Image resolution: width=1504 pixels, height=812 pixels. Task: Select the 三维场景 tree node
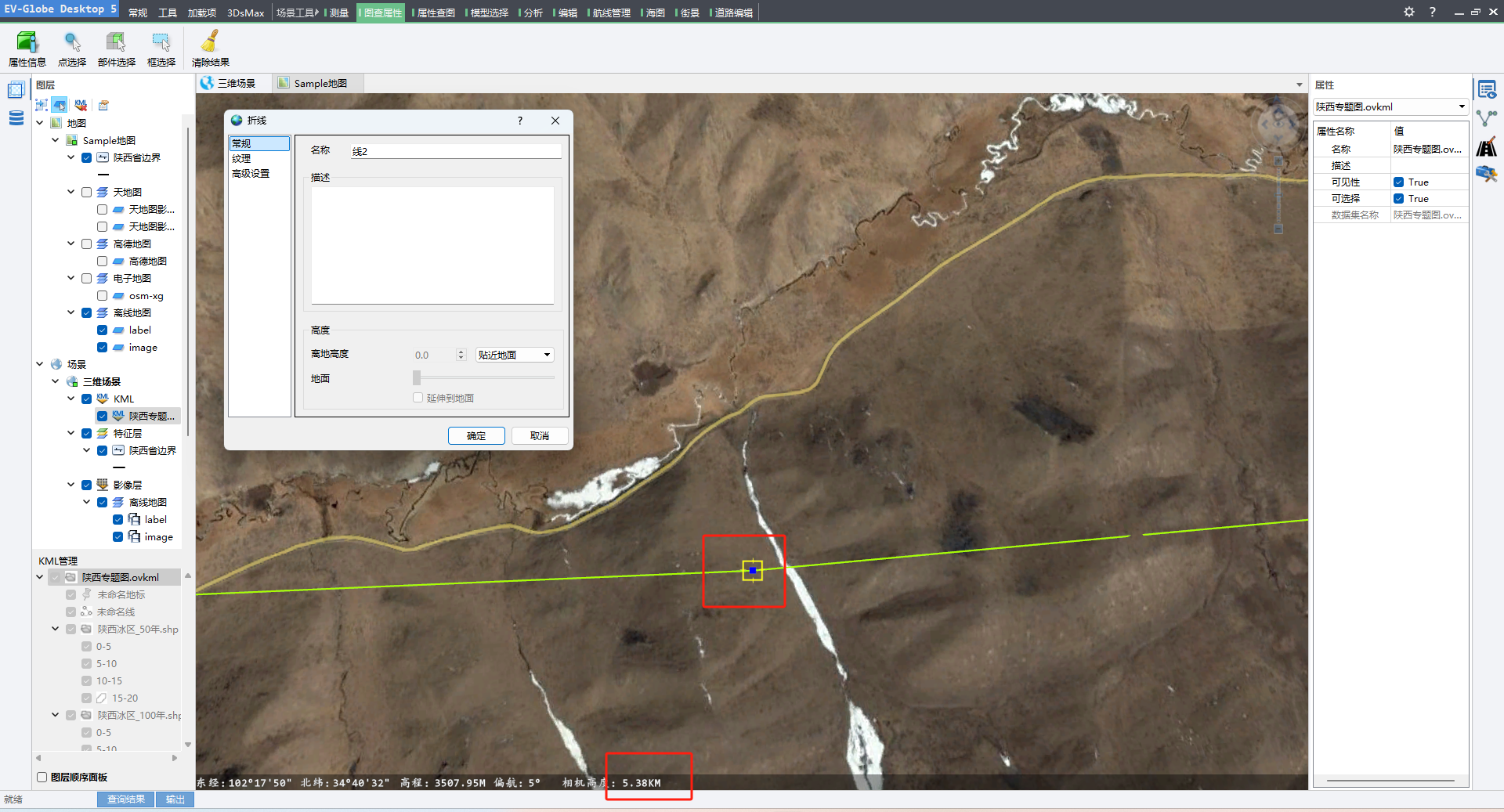[102, 381]
